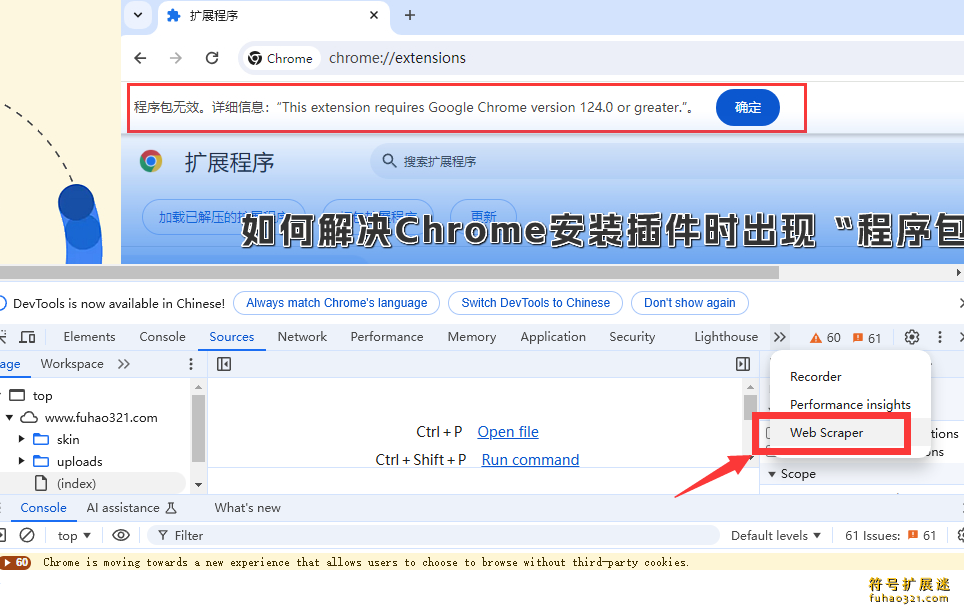Open the AI assistance drawer tab

click(x=132, y=508)
